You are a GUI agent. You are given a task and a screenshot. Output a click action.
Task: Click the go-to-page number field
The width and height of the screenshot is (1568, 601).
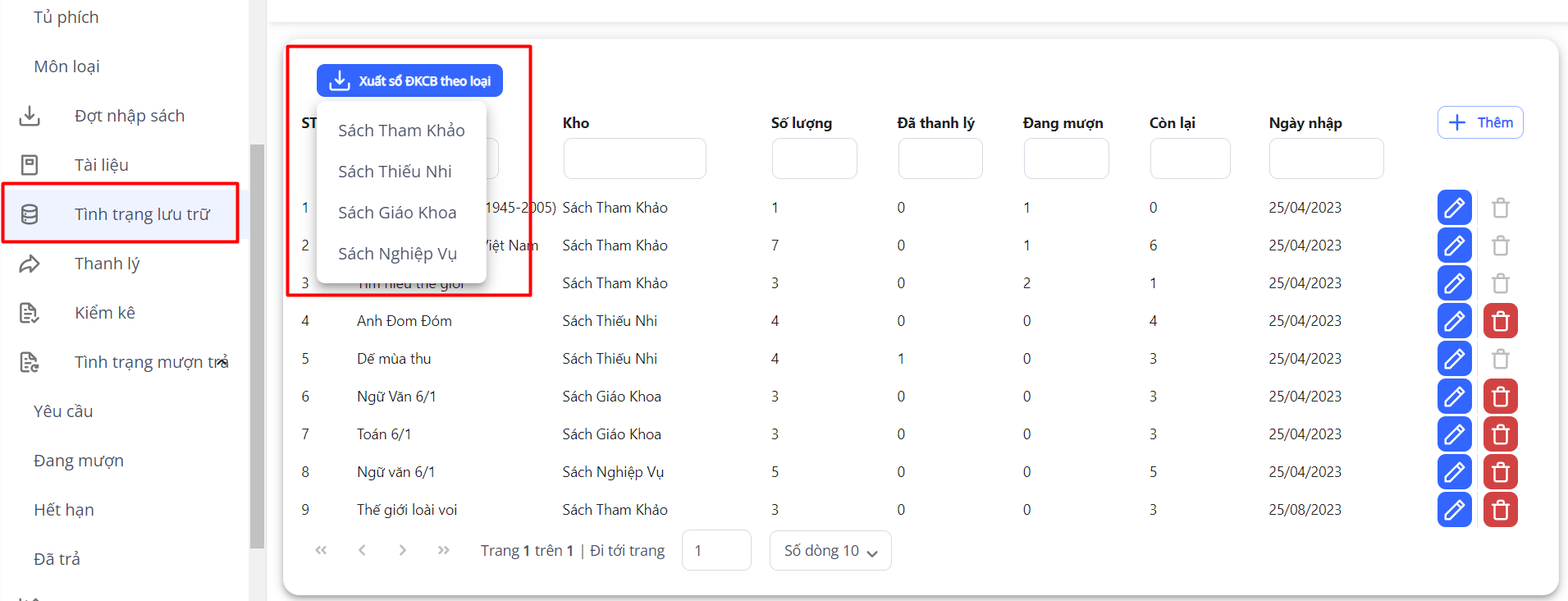tap(715, 550)
